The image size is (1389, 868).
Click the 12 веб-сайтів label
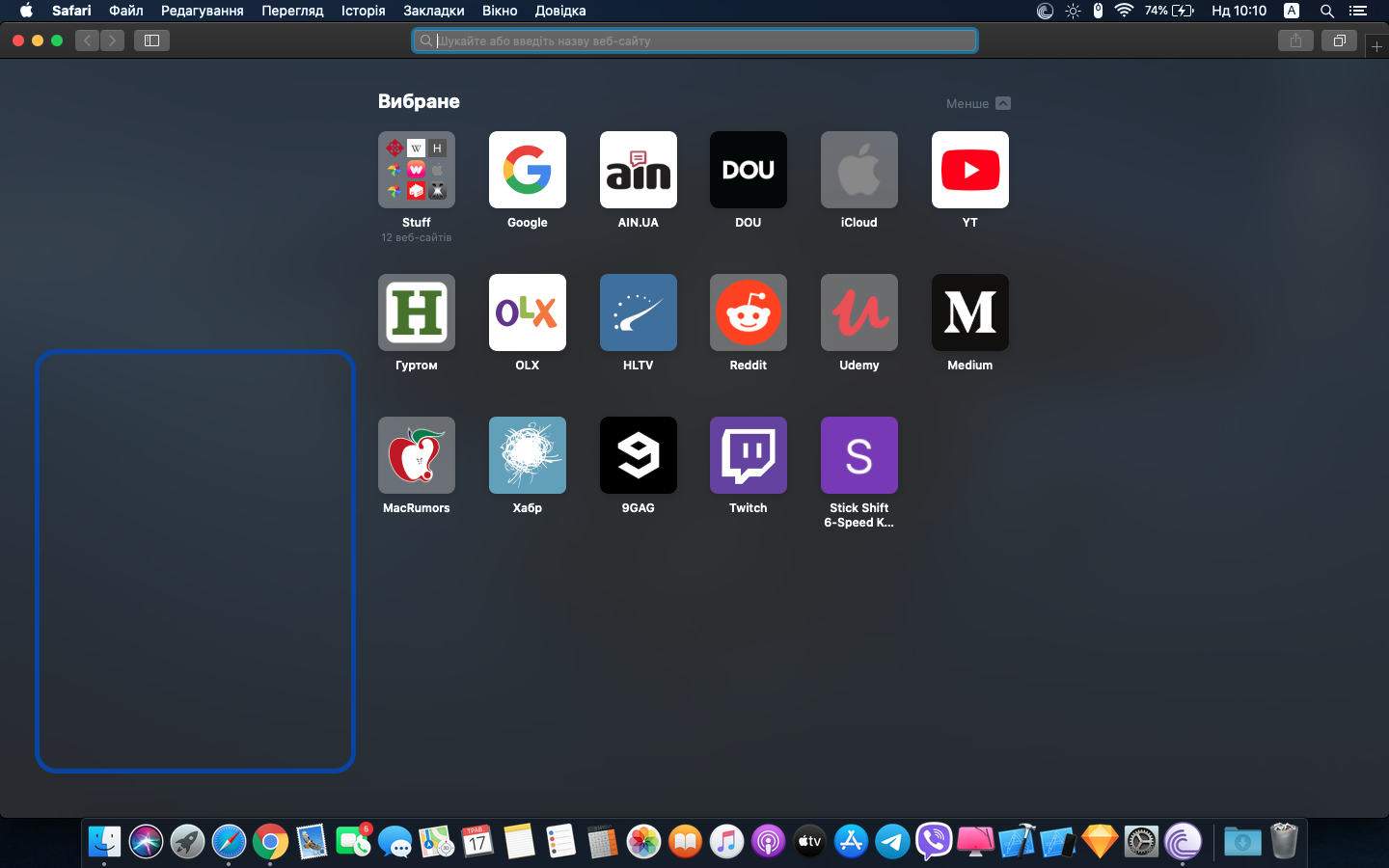[416, 237]
